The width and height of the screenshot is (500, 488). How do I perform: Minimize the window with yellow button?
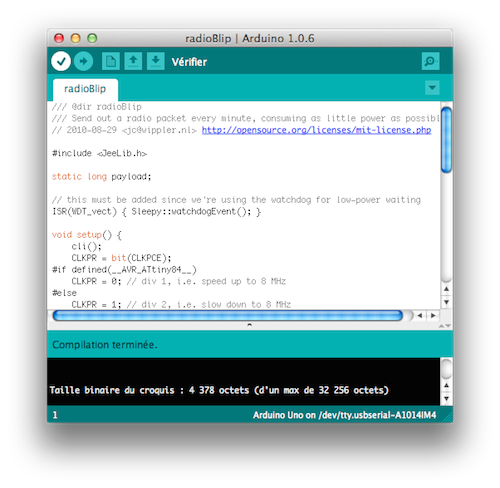76,38
